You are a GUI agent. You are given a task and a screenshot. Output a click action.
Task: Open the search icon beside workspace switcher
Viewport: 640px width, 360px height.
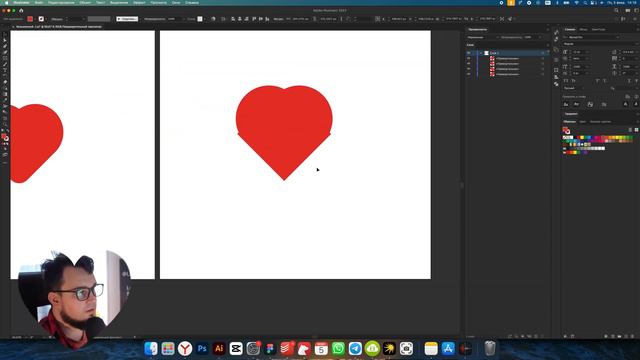(x=616, y=11)
